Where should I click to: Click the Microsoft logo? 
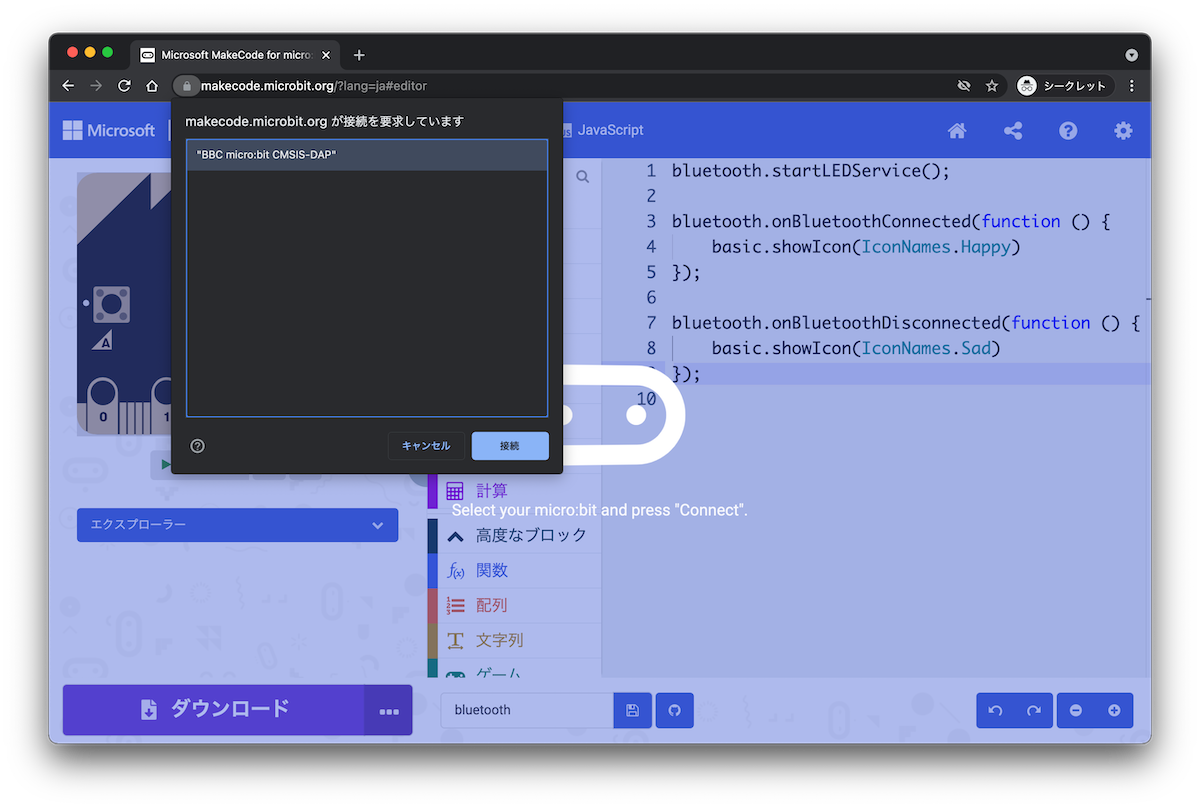109,130
